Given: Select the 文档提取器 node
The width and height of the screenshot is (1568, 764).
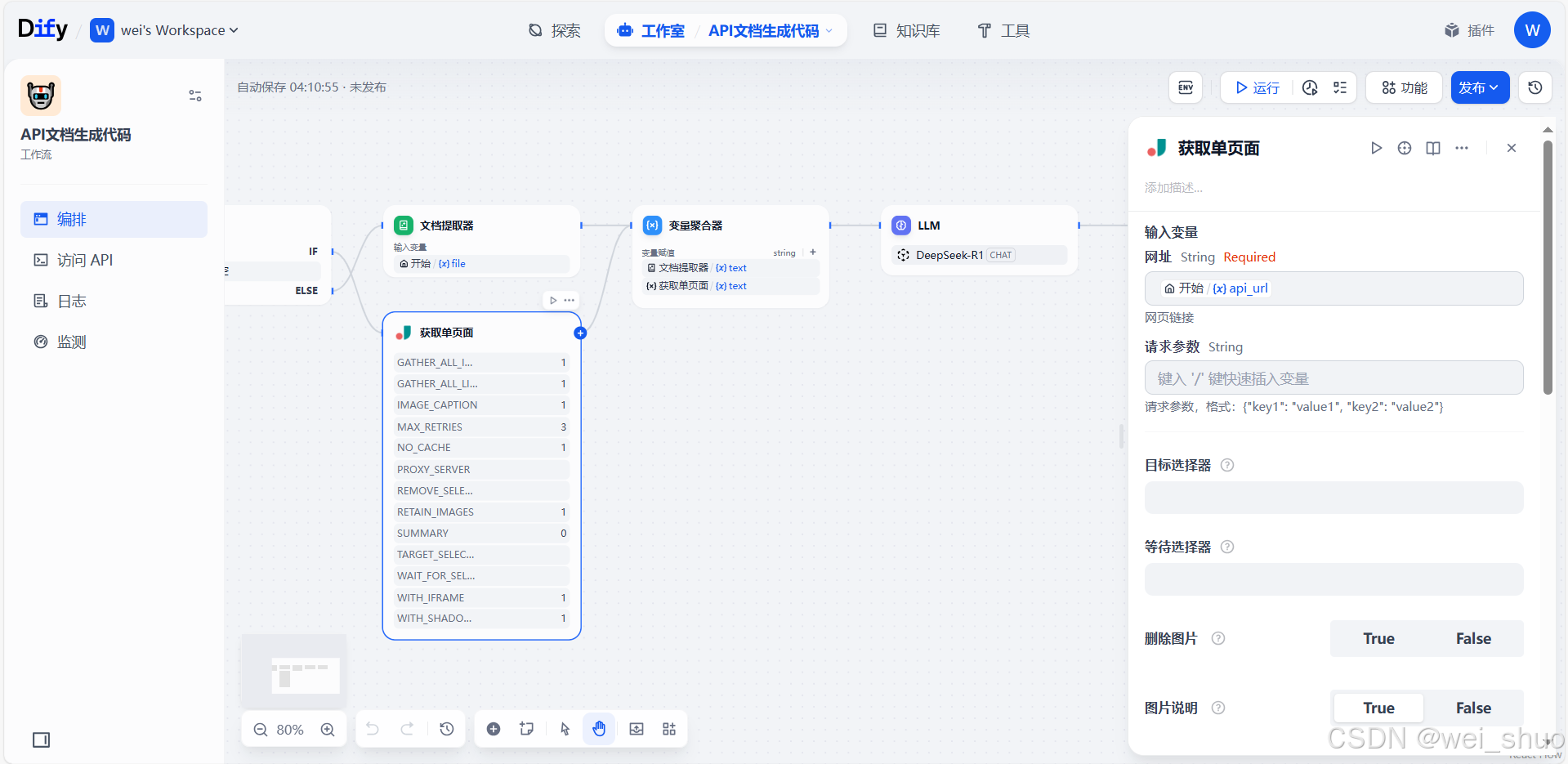Looking at the screenshot, I should pyautogui.click(x=482, y=242).
